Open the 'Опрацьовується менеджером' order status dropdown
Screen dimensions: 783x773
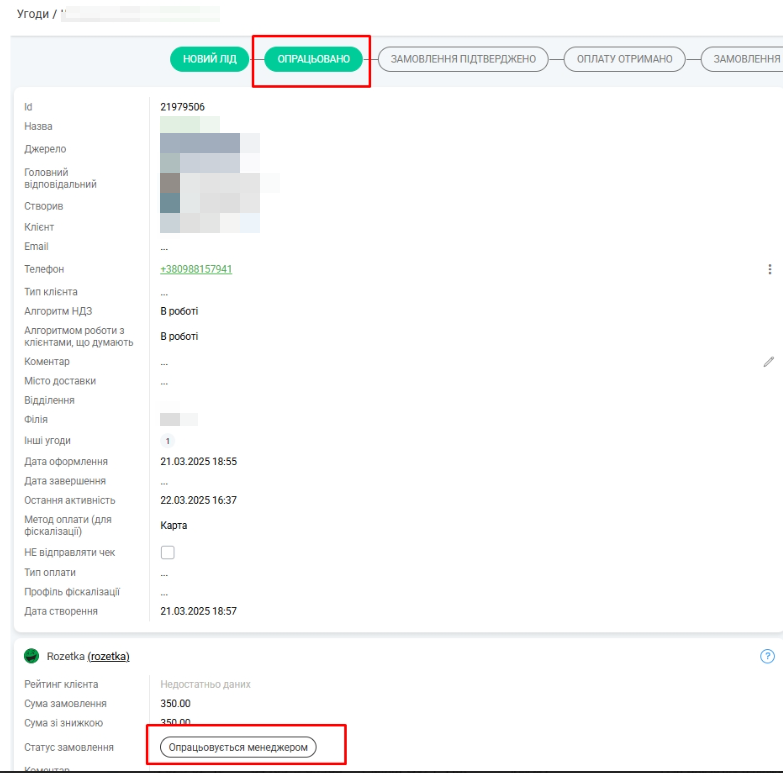pos(238,747)
